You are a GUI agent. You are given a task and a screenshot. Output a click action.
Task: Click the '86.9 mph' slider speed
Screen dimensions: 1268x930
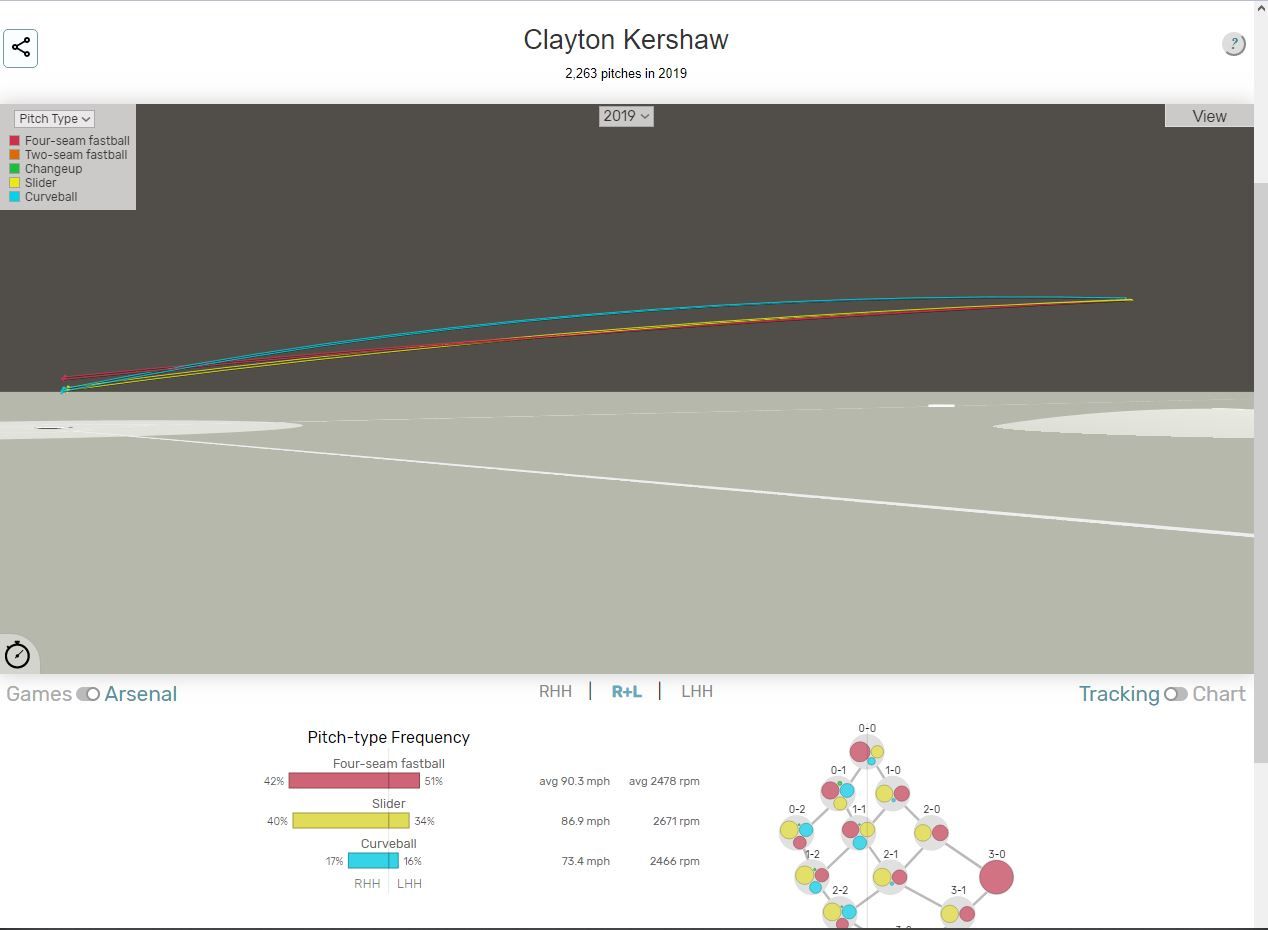click(585, 821)
